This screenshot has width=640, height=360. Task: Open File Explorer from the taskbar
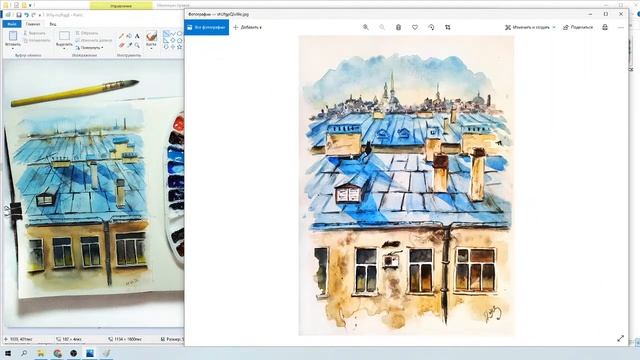41,353
